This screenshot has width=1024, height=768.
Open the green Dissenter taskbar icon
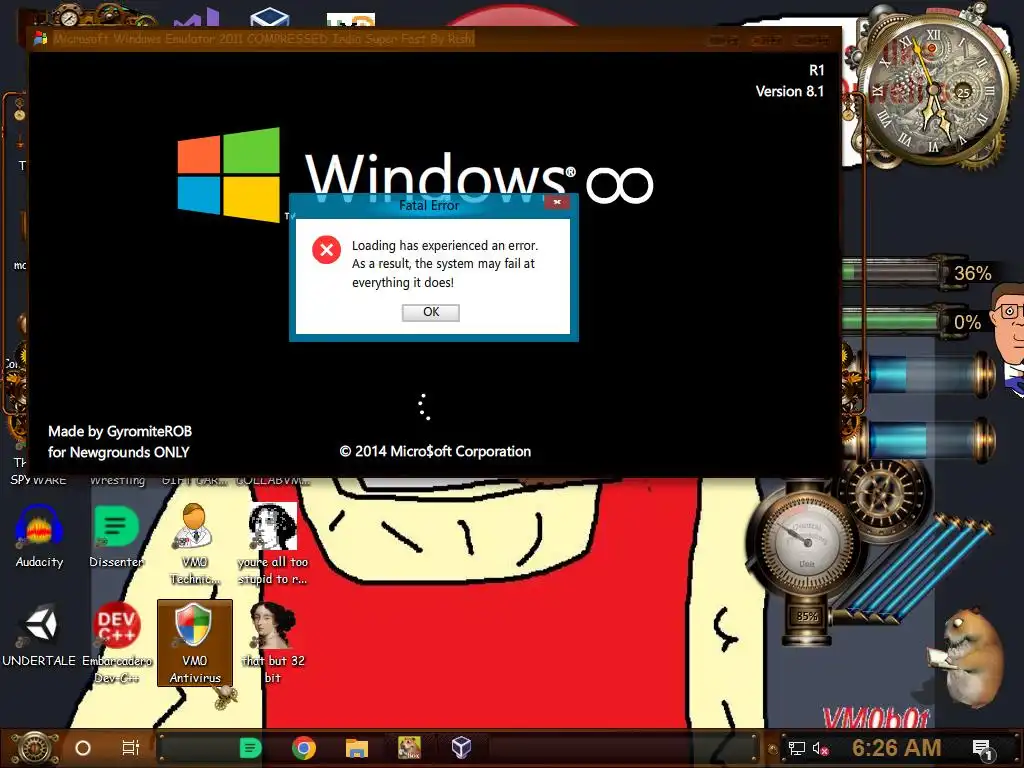click(x=250, y=748)
